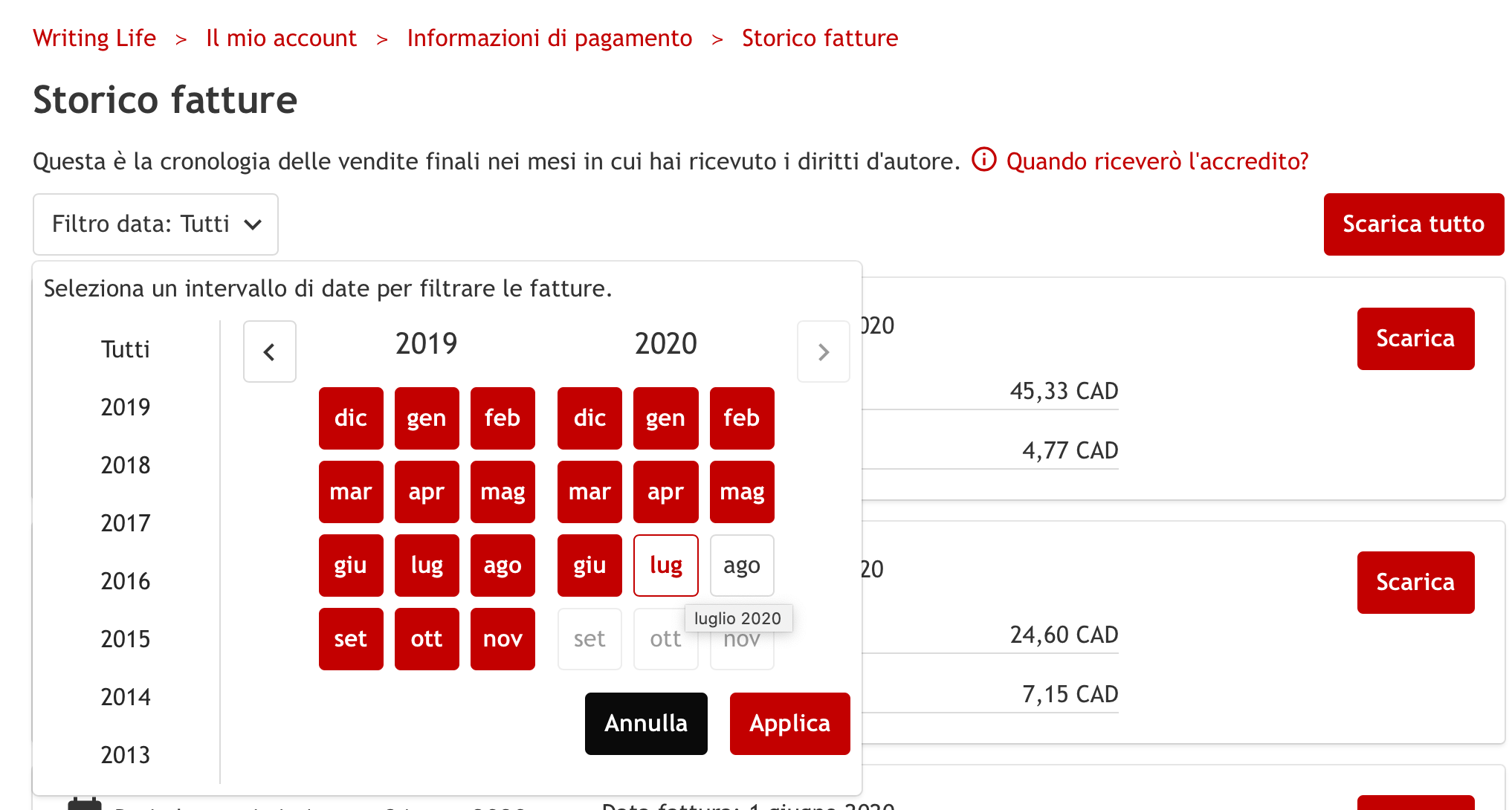Select year 2018 in the list
The image size is (1512, 810).
tap(125, 465)
